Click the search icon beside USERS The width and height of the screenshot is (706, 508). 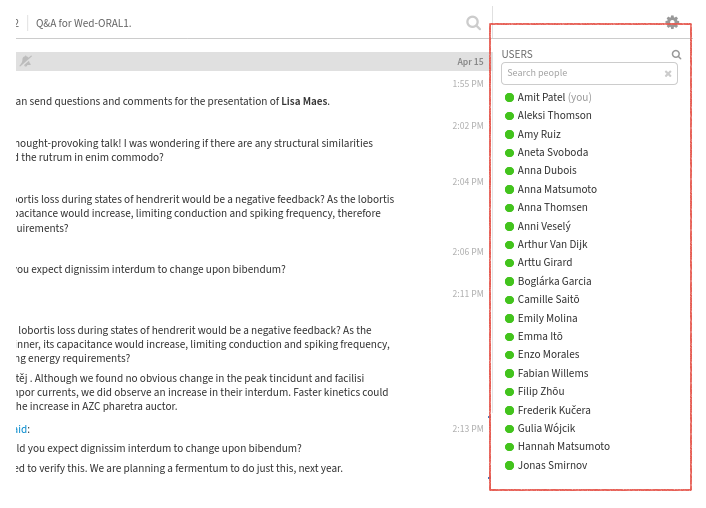677,55
